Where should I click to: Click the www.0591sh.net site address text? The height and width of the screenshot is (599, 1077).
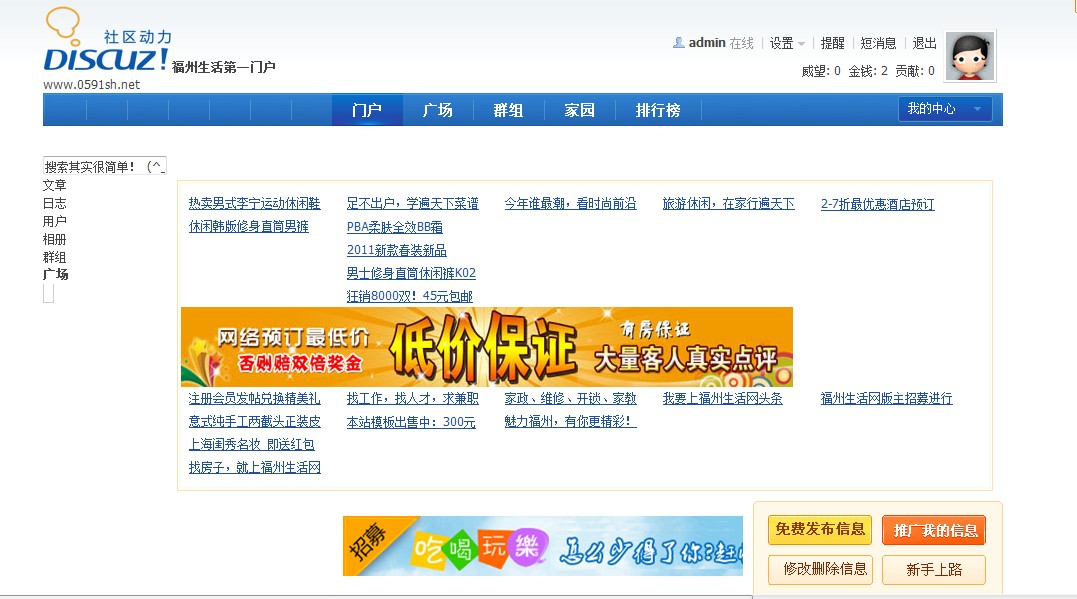pyautogui.click(x=91, y=84)
